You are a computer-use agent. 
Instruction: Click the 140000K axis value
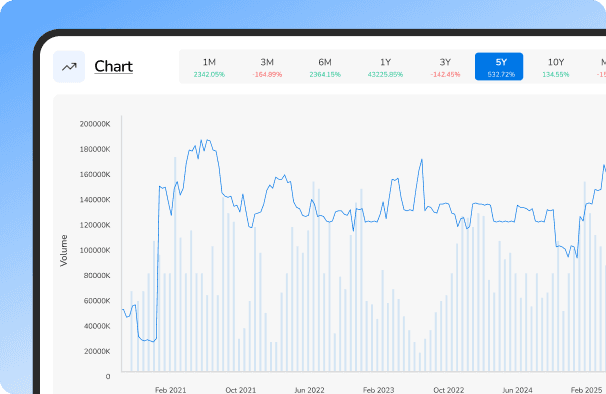(x=95, y=200)
